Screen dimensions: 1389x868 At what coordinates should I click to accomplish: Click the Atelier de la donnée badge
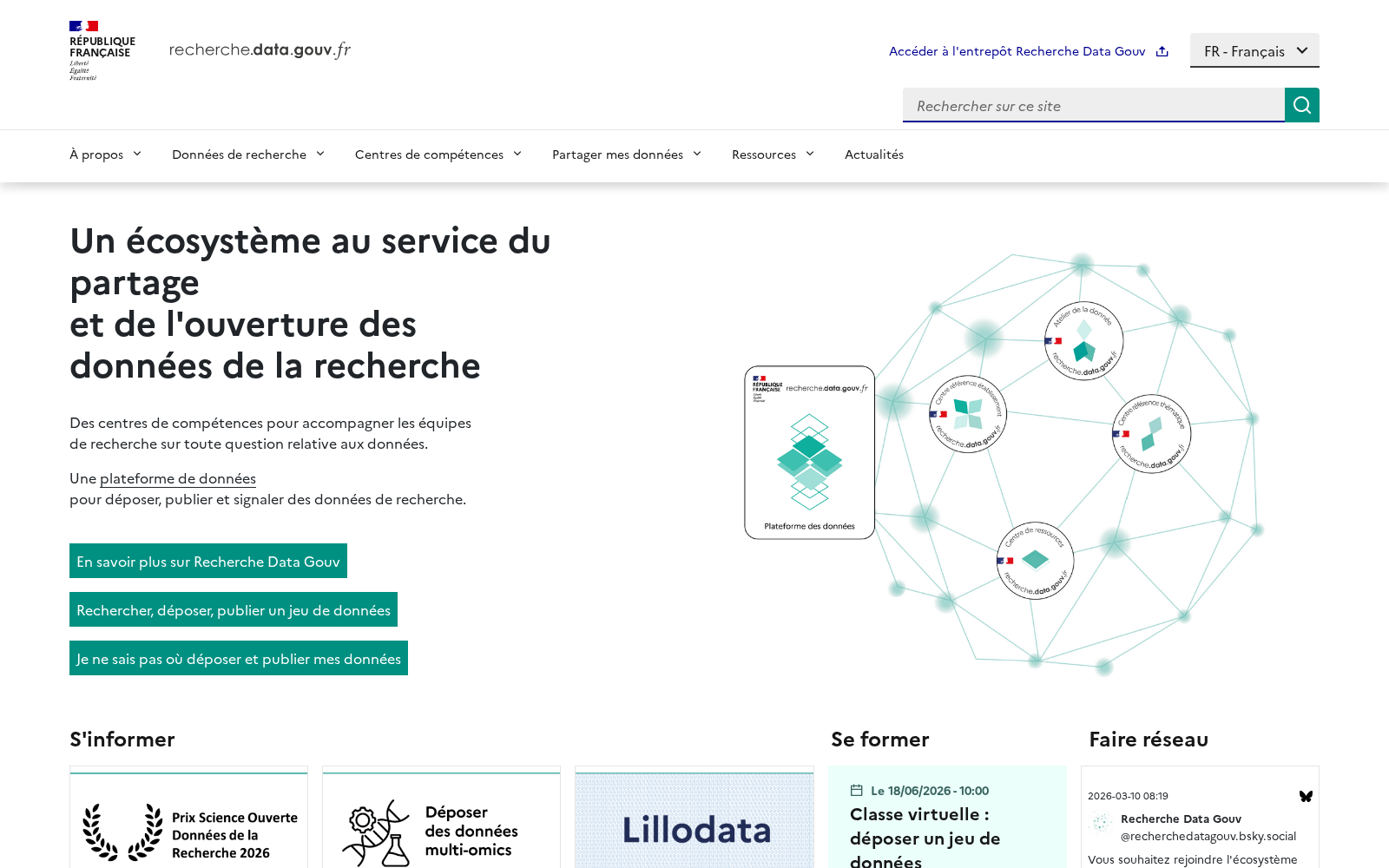[1083, 341]
